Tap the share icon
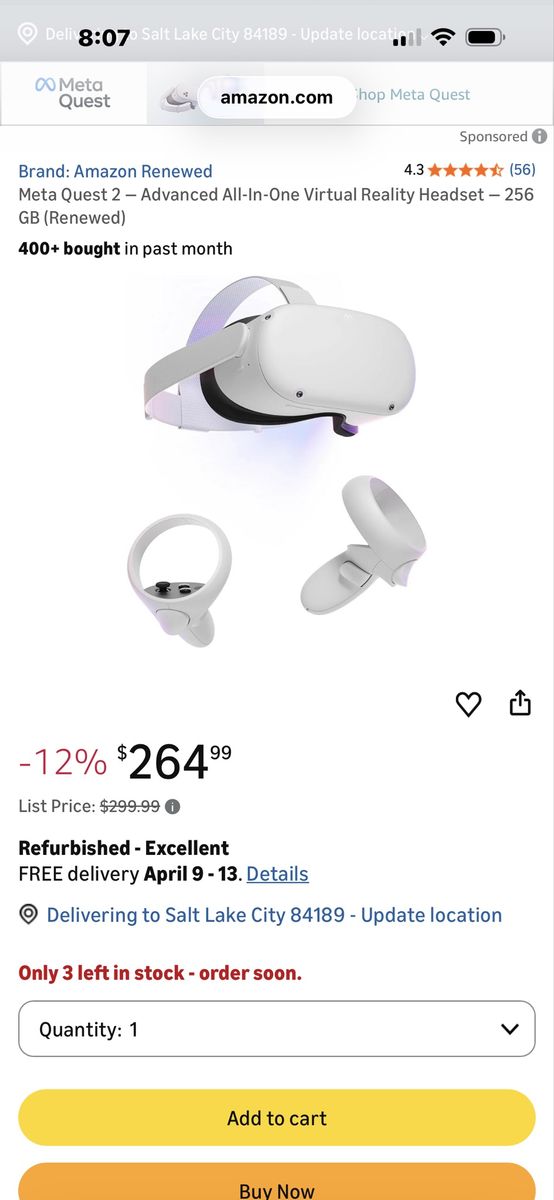The width and height of the screenshot is (554, 1200). coord(520,703)
